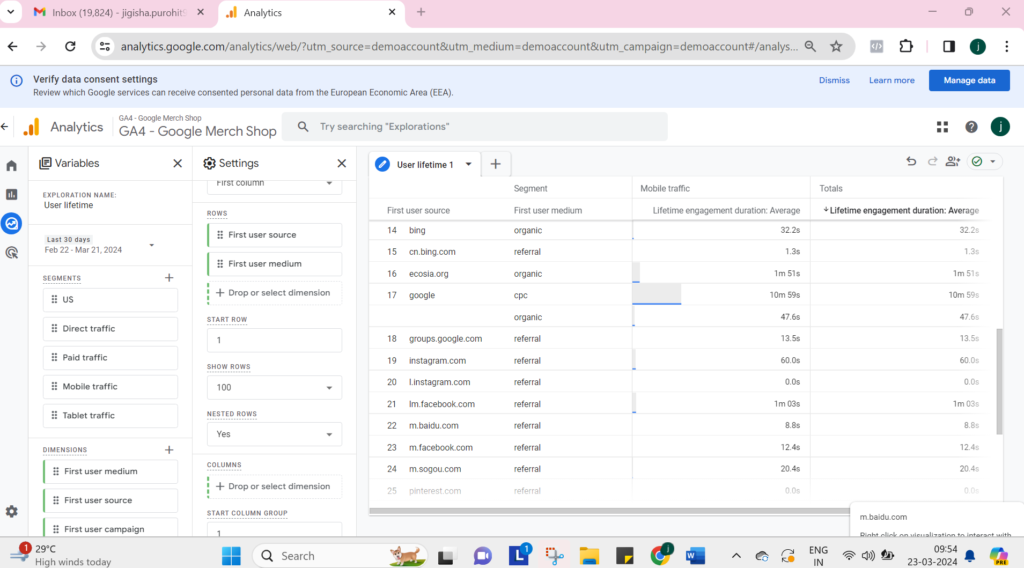
Task: Open the Advertising icon in sidebar
Action: (12, 253)
